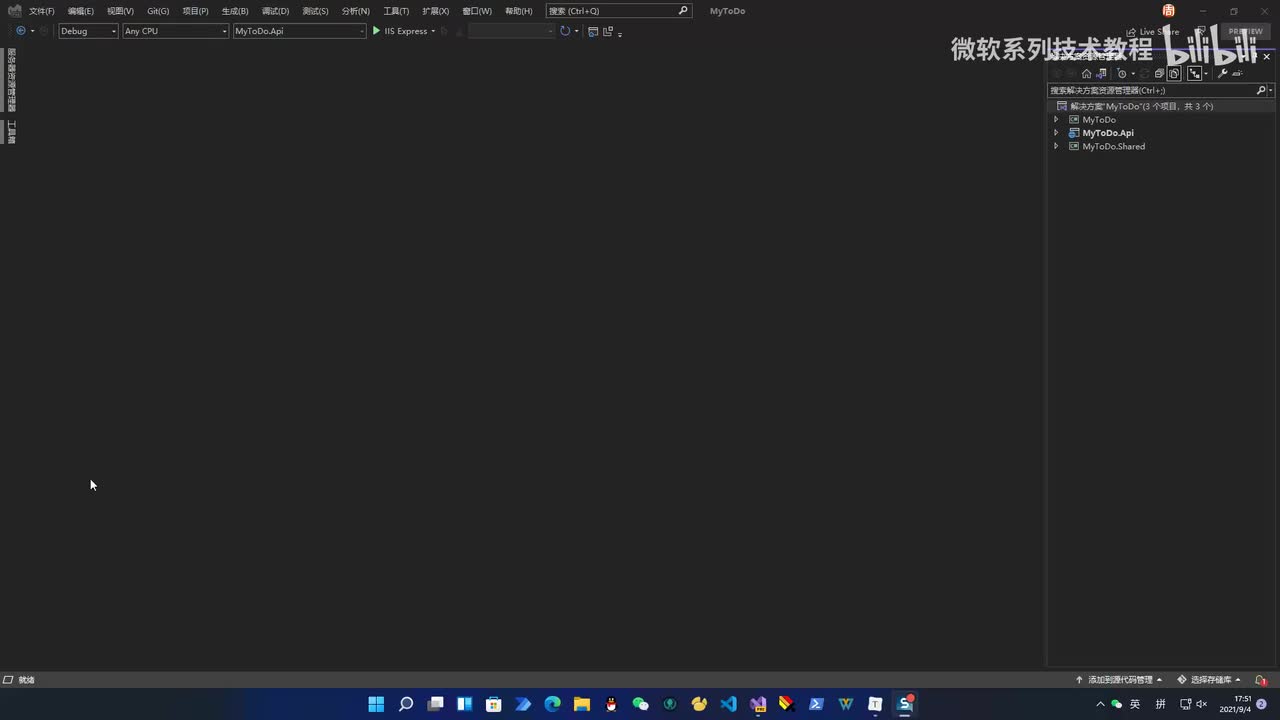Open the notifications bell in status bar
The image size is (1280, 720).
point(1261,680)
